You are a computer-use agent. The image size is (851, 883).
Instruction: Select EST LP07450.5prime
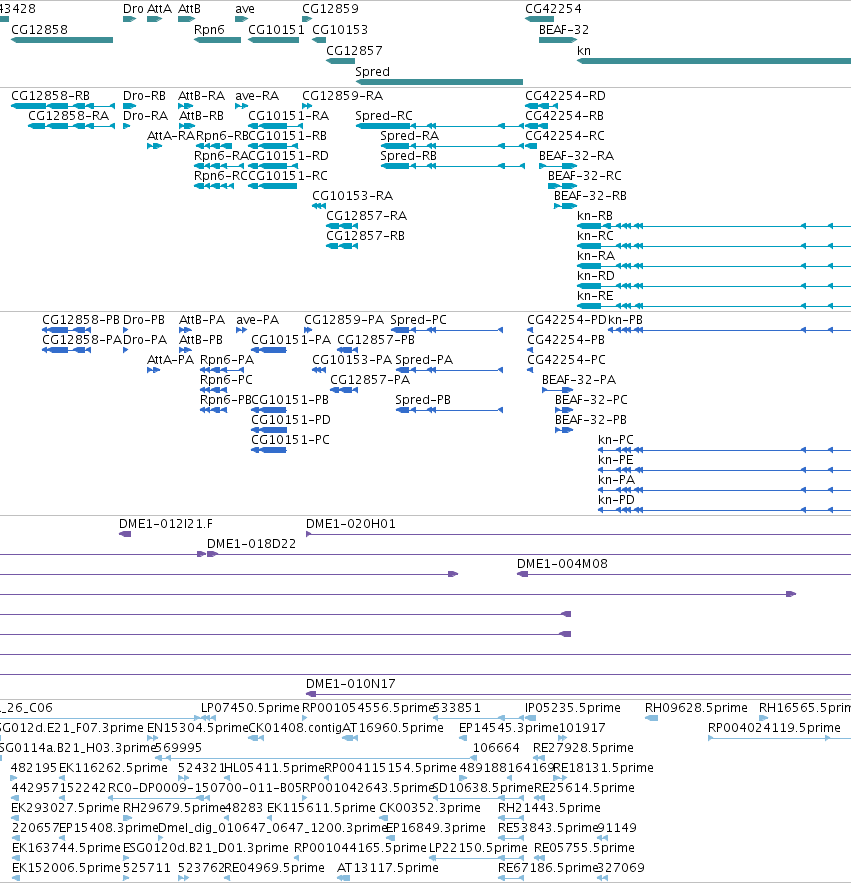point(208,718)
